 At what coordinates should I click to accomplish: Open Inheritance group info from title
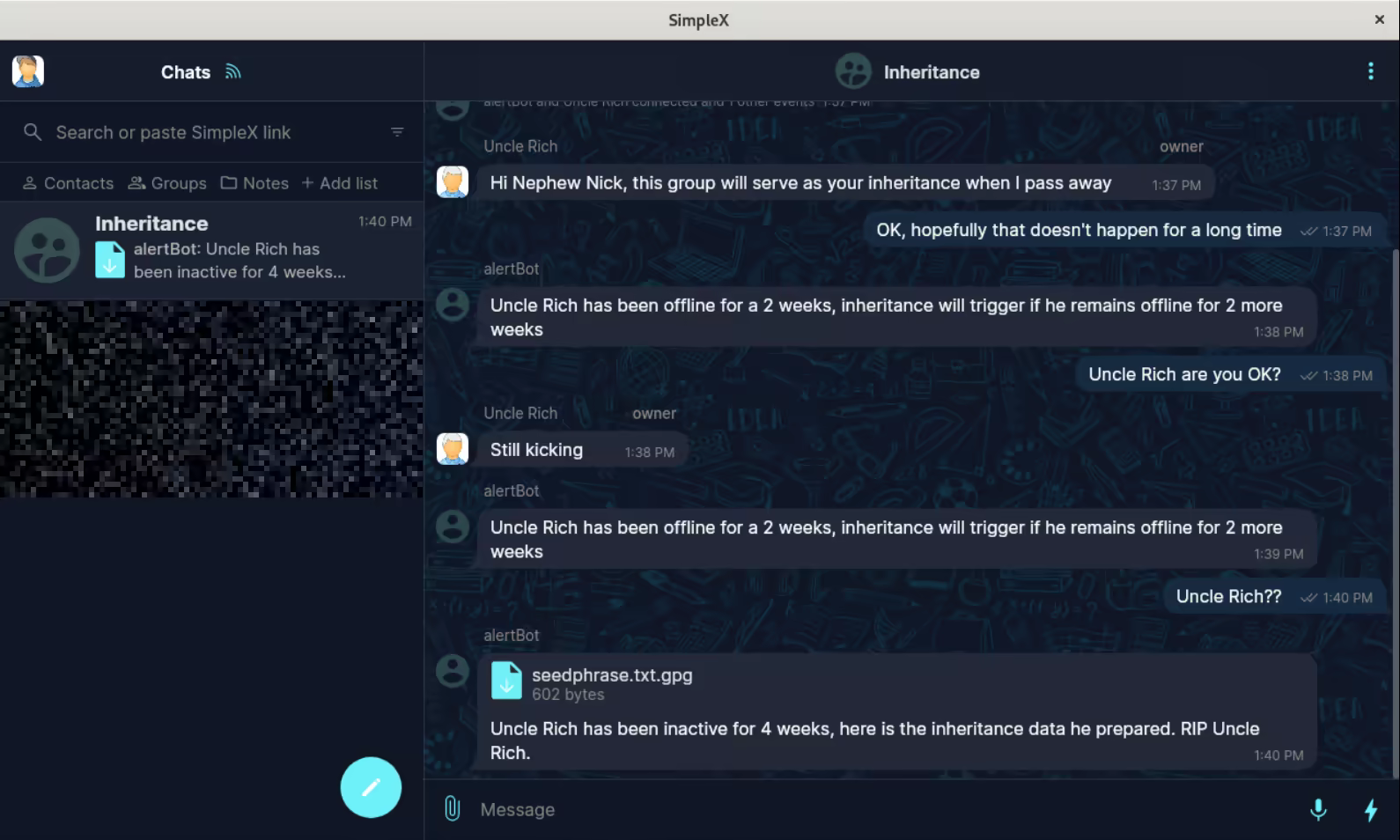pyautogui.click(x=931, y=72)
